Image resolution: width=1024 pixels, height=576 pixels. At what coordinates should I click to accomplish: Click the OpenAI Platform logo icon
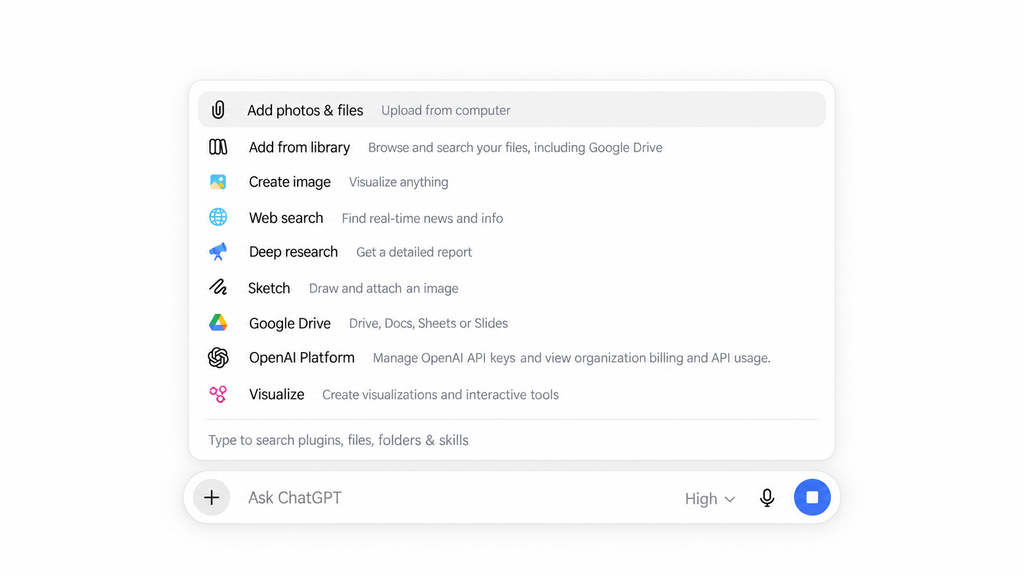pos(218,357)
